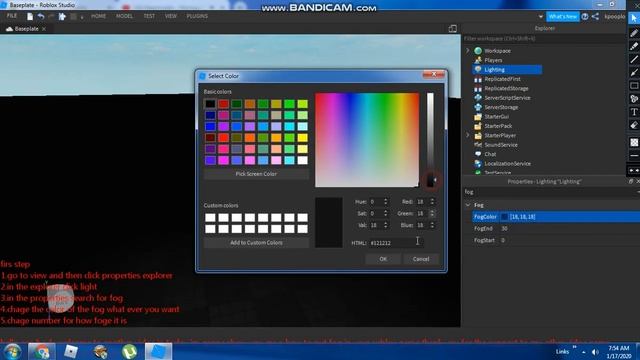Switch to the HOME ribbon tab
This screenshot has width=640, height=360.
(98, 16)
